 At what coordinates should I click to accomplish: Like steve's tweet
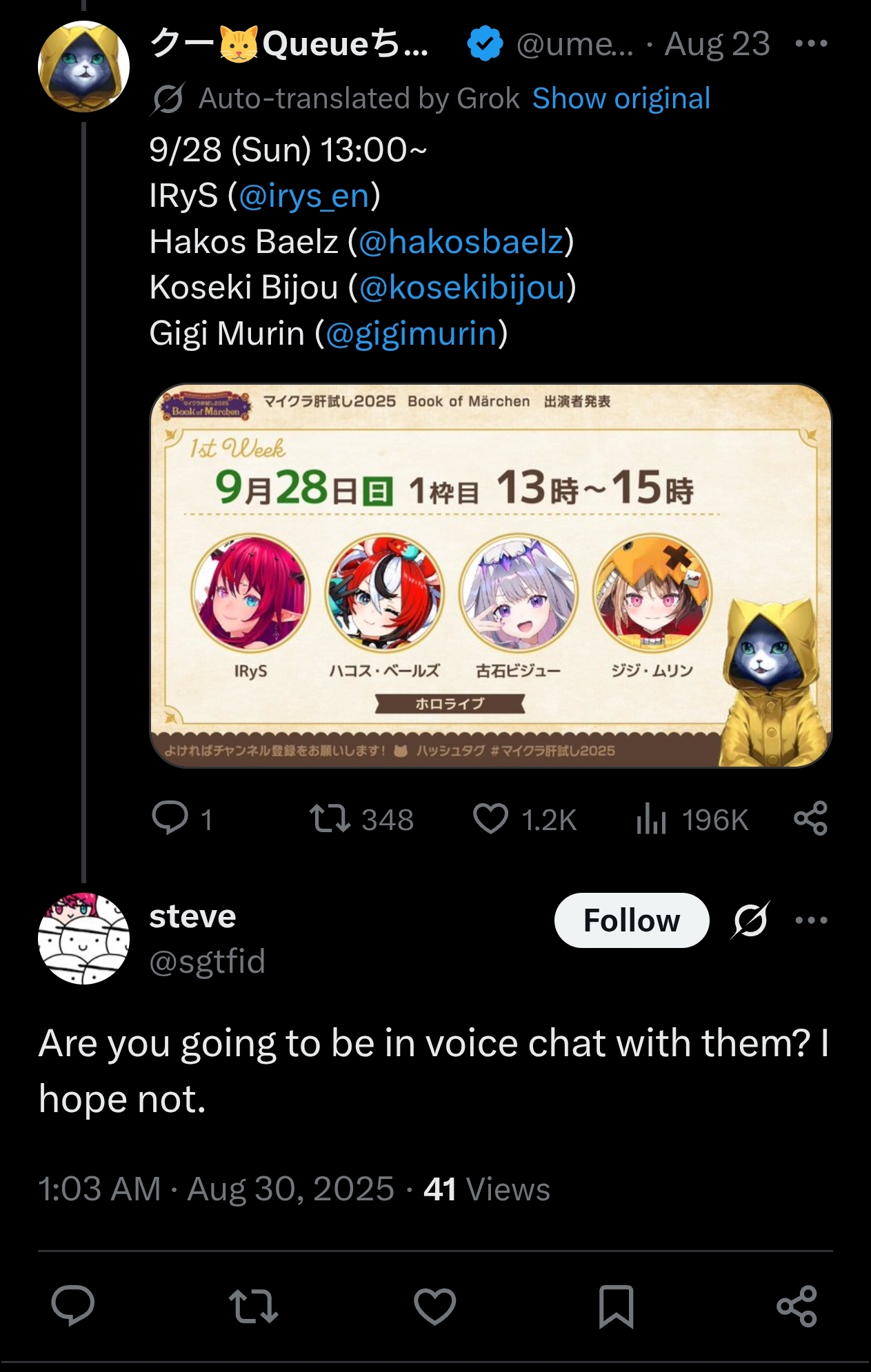click(x=434, y=1306)
